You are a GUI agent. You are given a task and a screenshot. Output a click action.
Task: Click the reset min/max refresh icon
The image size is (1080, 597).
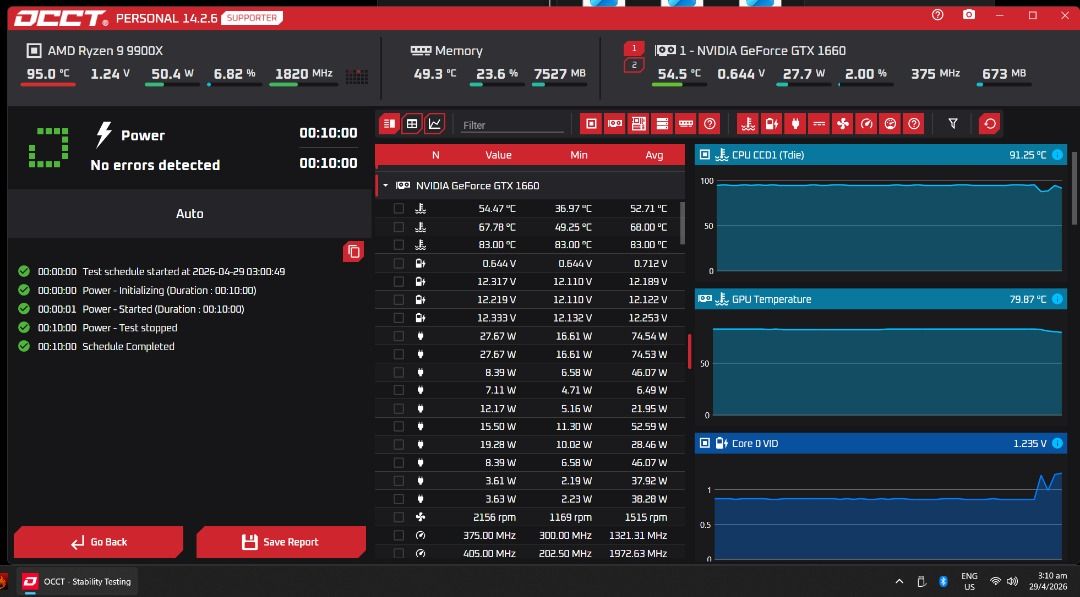(x=990, y=124)
